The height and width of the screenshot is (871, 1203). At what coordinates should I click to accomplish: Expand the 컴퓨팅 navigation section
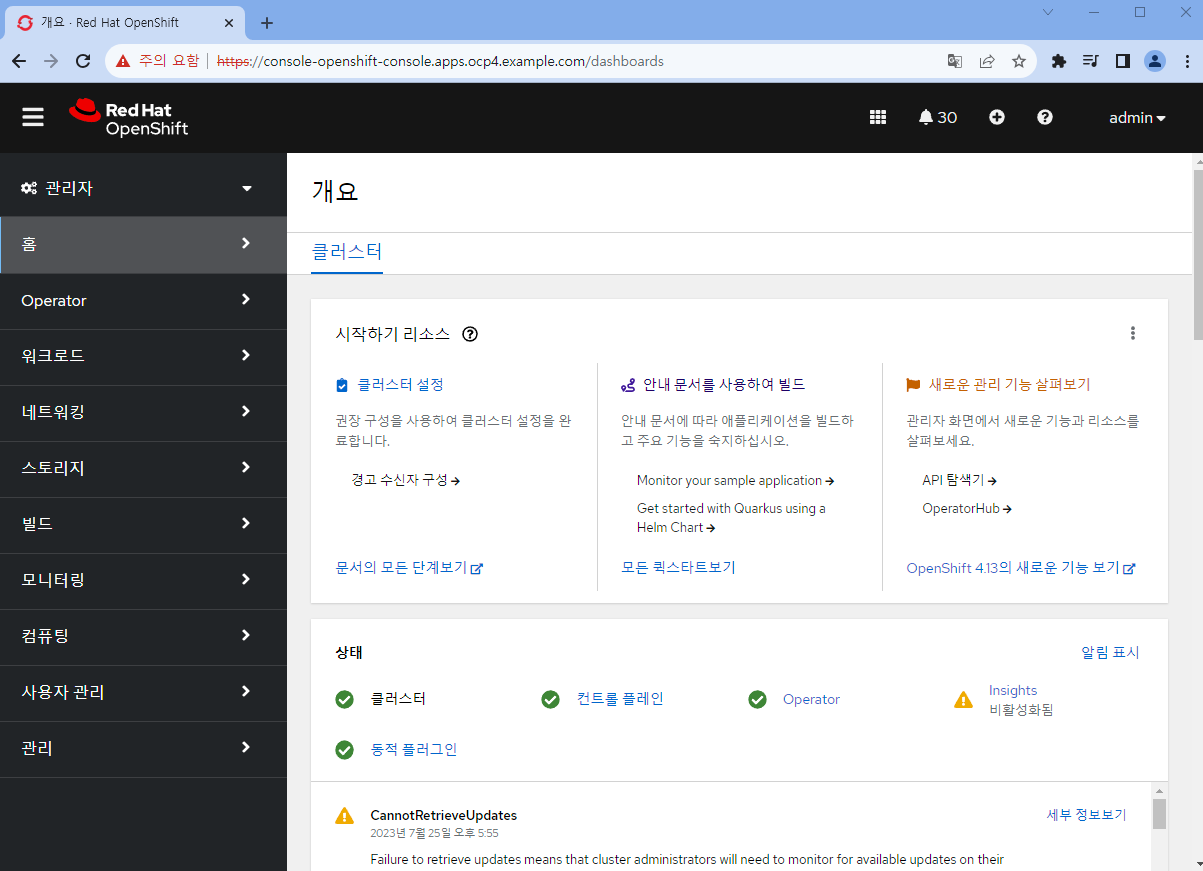pos(143,636)
